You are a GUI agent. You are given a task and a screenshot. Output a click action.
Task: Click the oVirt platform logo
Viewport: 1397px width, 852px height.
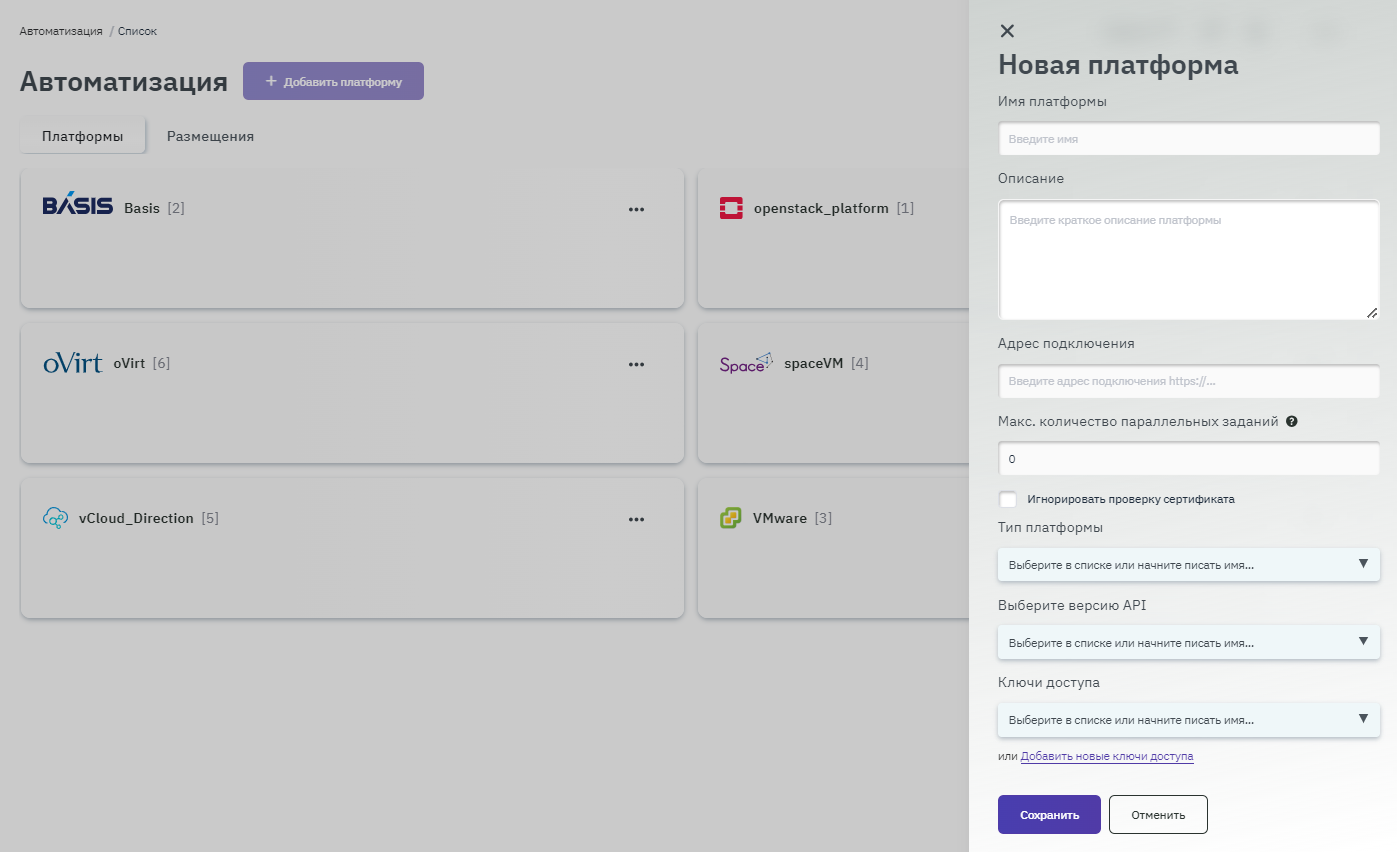[x=72, y=363]
